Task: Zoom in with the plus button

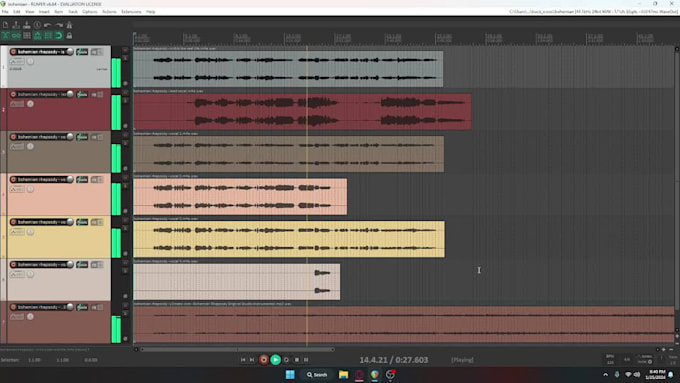Action: coord(664,349)
